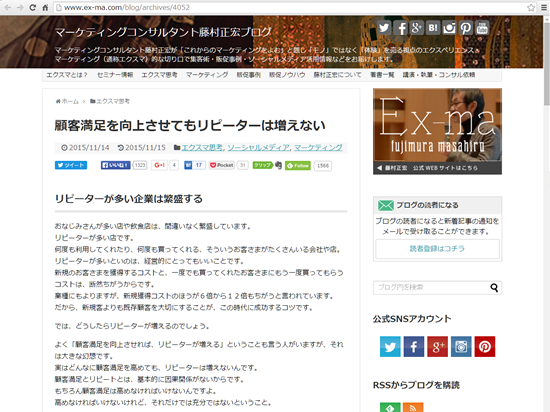The width and height of the screenshot is (550, 412).
Task: Open the YouTube icon in header banner
Action: [x=482, y=28]
